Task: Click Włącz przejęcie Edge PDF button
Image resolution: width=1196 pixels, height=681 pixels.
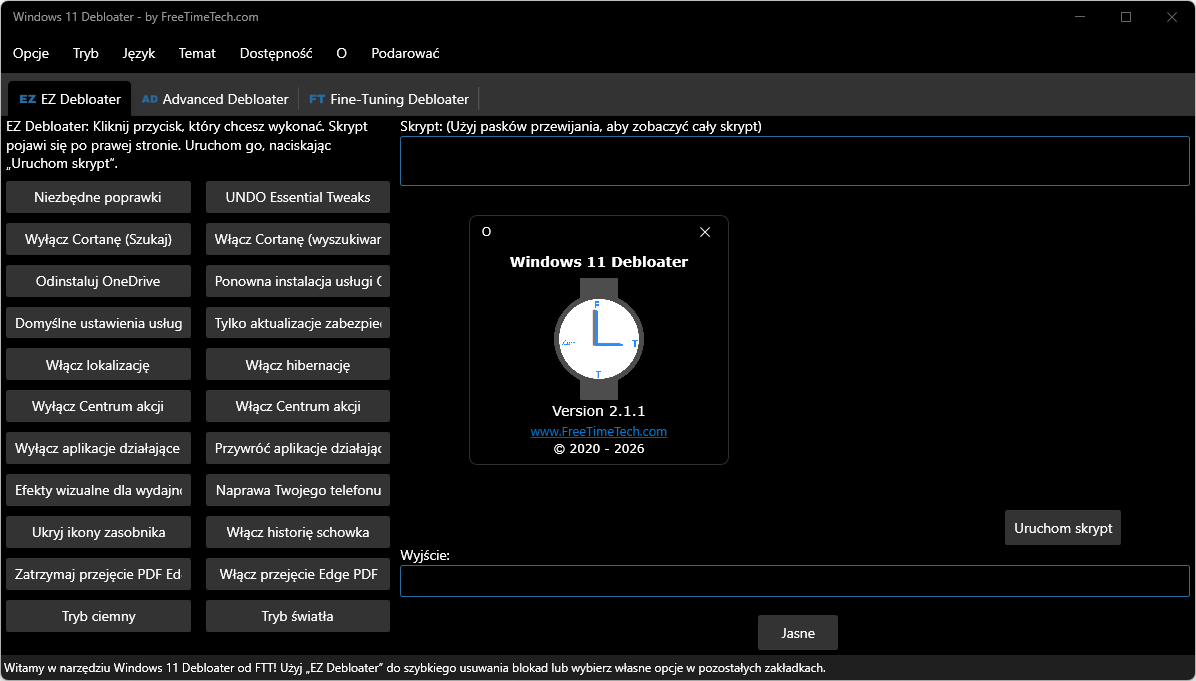Action: coord(297,574)
